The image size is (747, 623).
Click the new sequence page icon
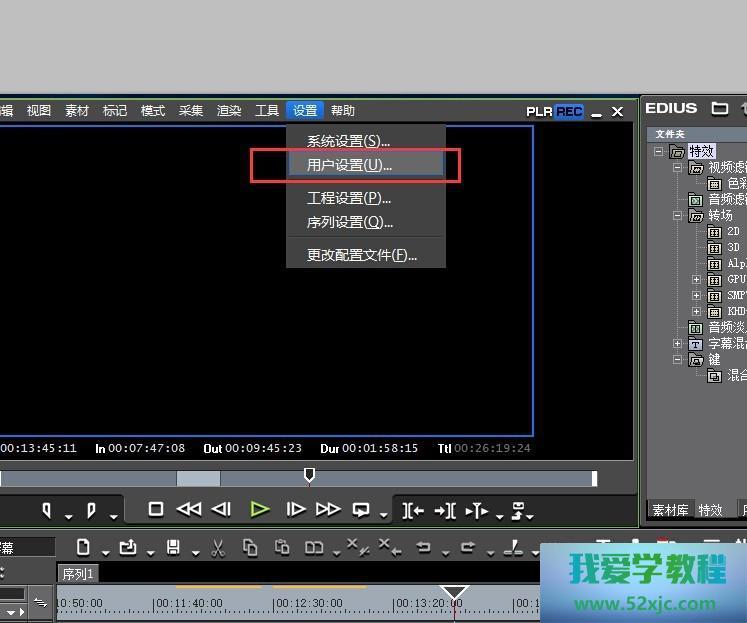[83, 547]
